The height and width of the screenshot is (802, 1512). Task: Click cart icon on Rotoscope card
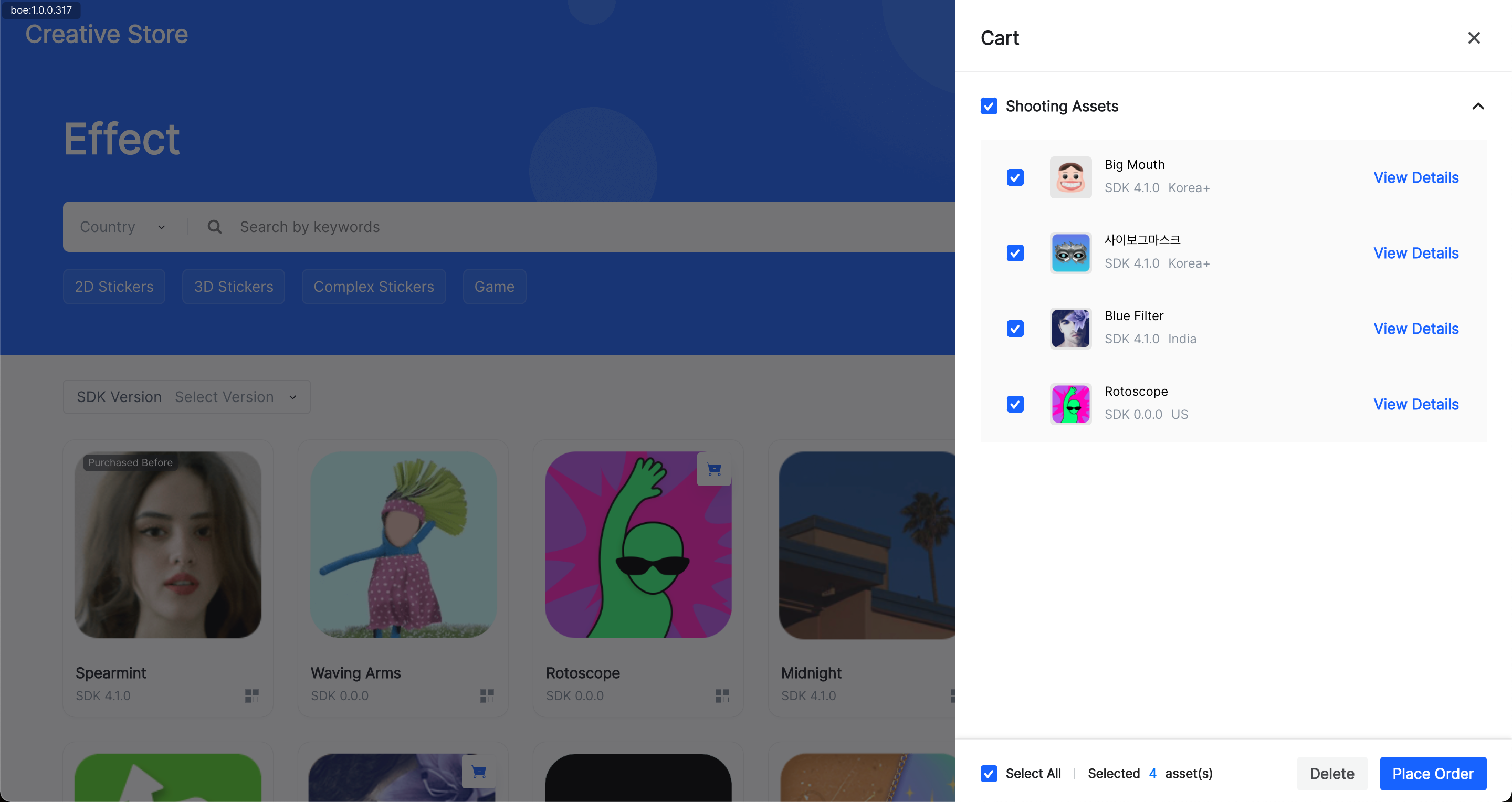tap(714, 469)
